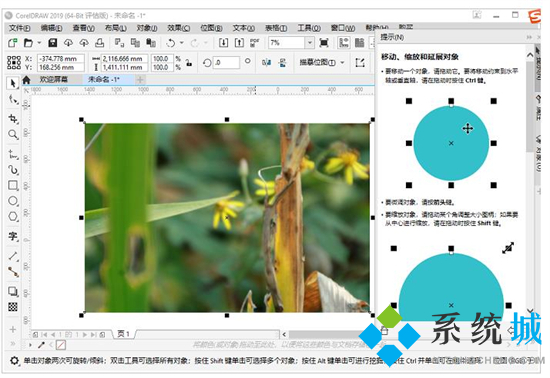
Task: Click the Open folder icon
Action: [x=28, y=43]
